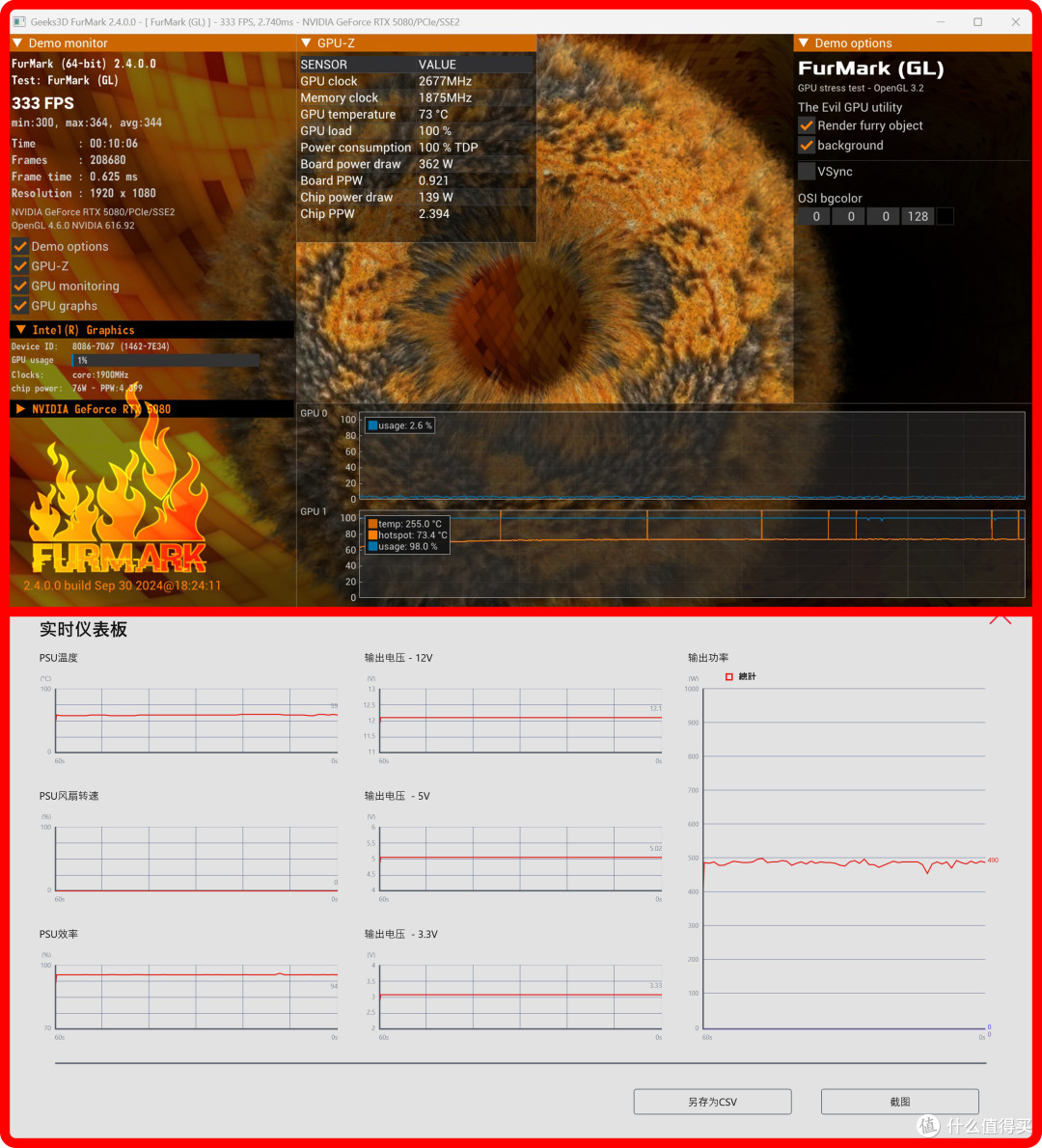Click the FurMark app icon in title bar
1042x1148 pixels.
coord(19,22)
